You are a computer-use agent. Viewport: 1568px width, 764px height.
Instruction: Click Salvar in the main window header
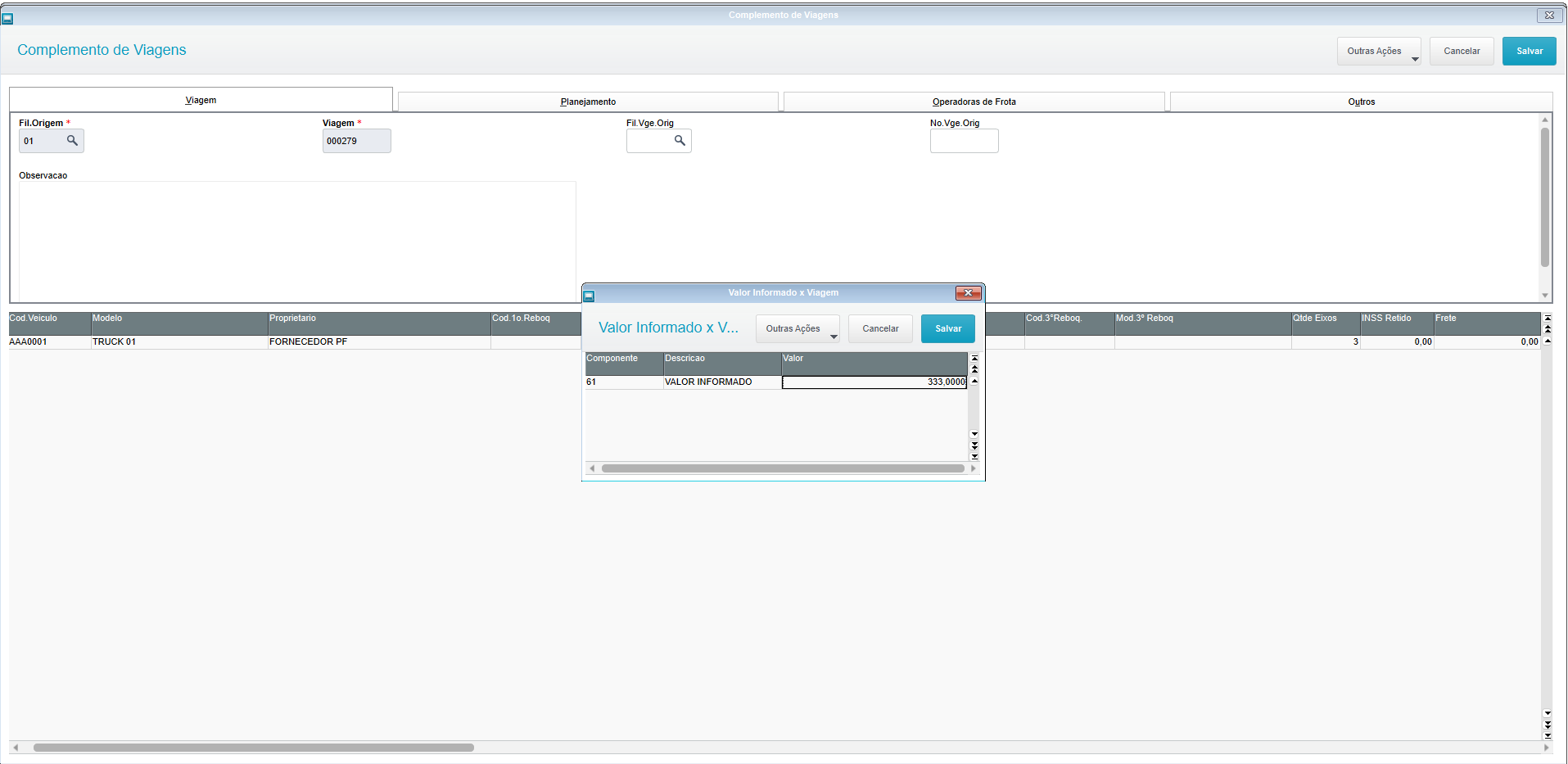tap(1530, 51)
